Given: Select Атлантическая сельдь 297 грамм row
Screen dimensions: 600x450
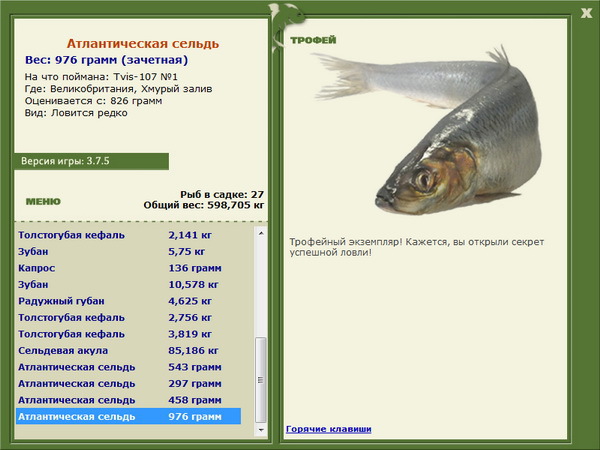Looking at the screenshot, I should click(128, 383).
